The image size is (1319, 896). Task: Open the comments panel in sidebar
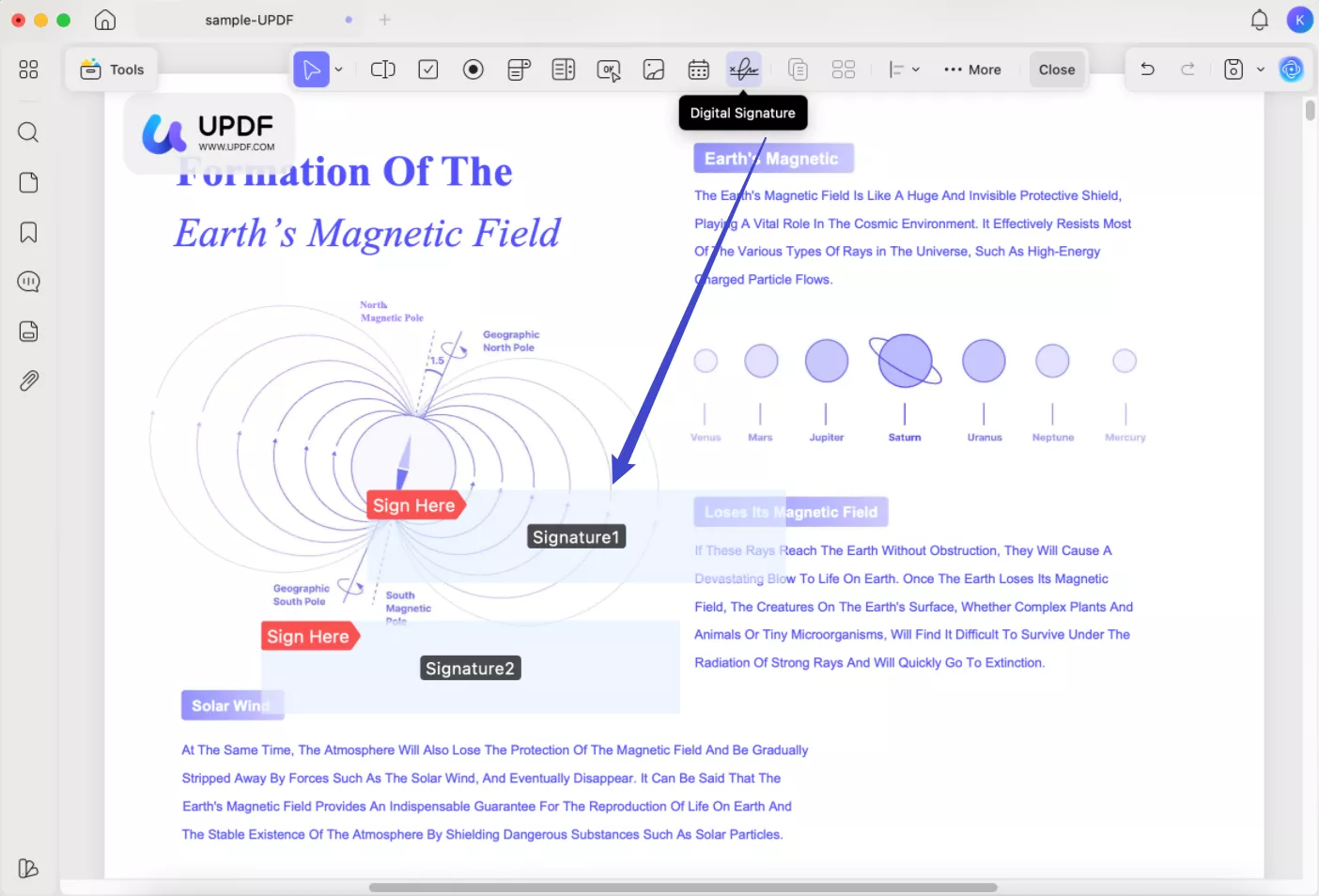coord(28,282)
